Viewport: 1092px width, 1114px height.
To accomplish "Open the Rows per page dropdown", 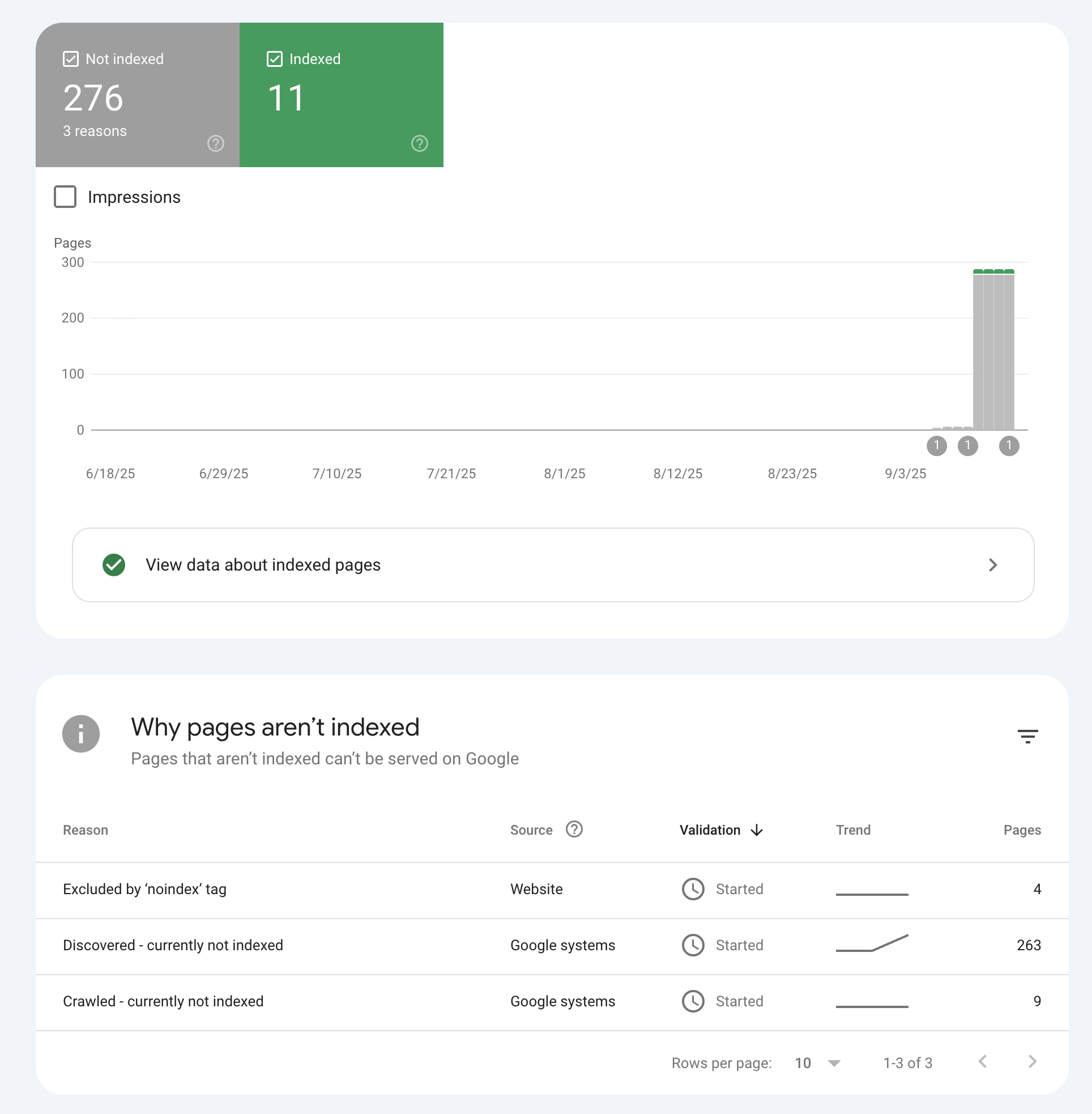I will point(817,1063).
